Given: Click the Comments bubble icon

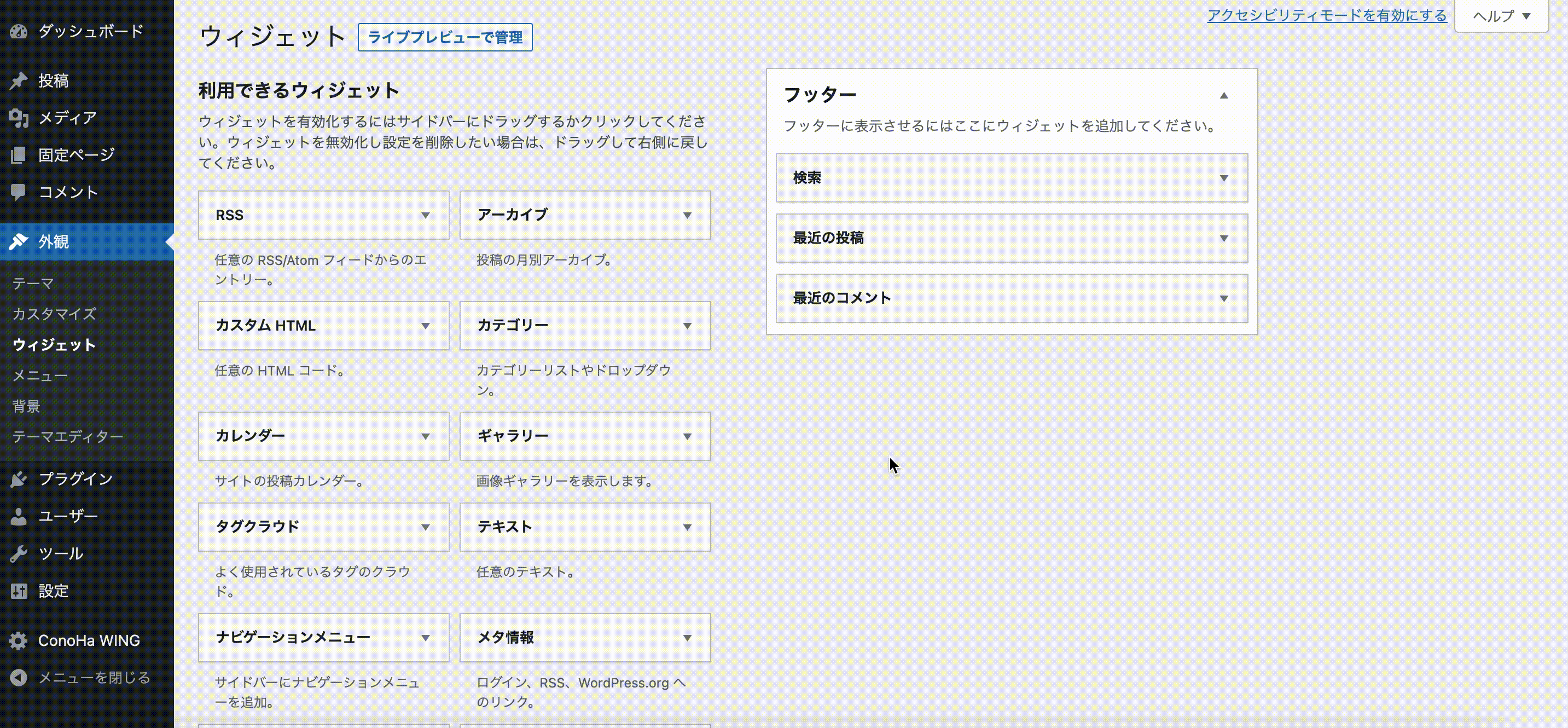Looking at the screenshot, I should [19, 193].
